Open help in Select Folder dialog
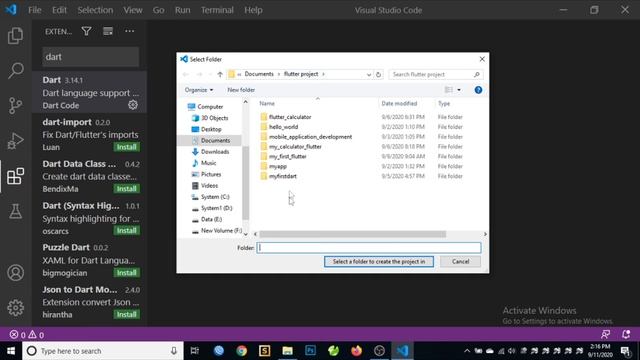The height and width of the screenshot is (360, 640). coord(478,90)
